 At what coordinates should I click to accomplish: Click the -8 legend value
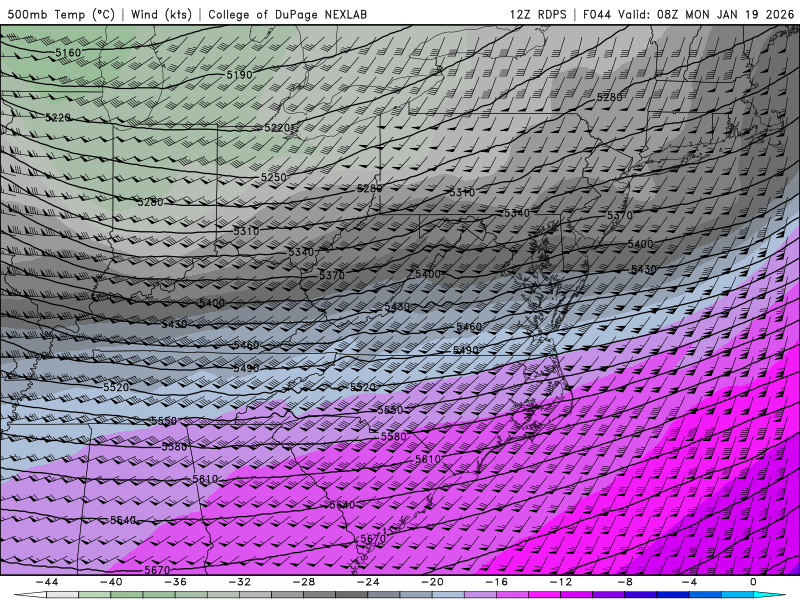point(625,582)
